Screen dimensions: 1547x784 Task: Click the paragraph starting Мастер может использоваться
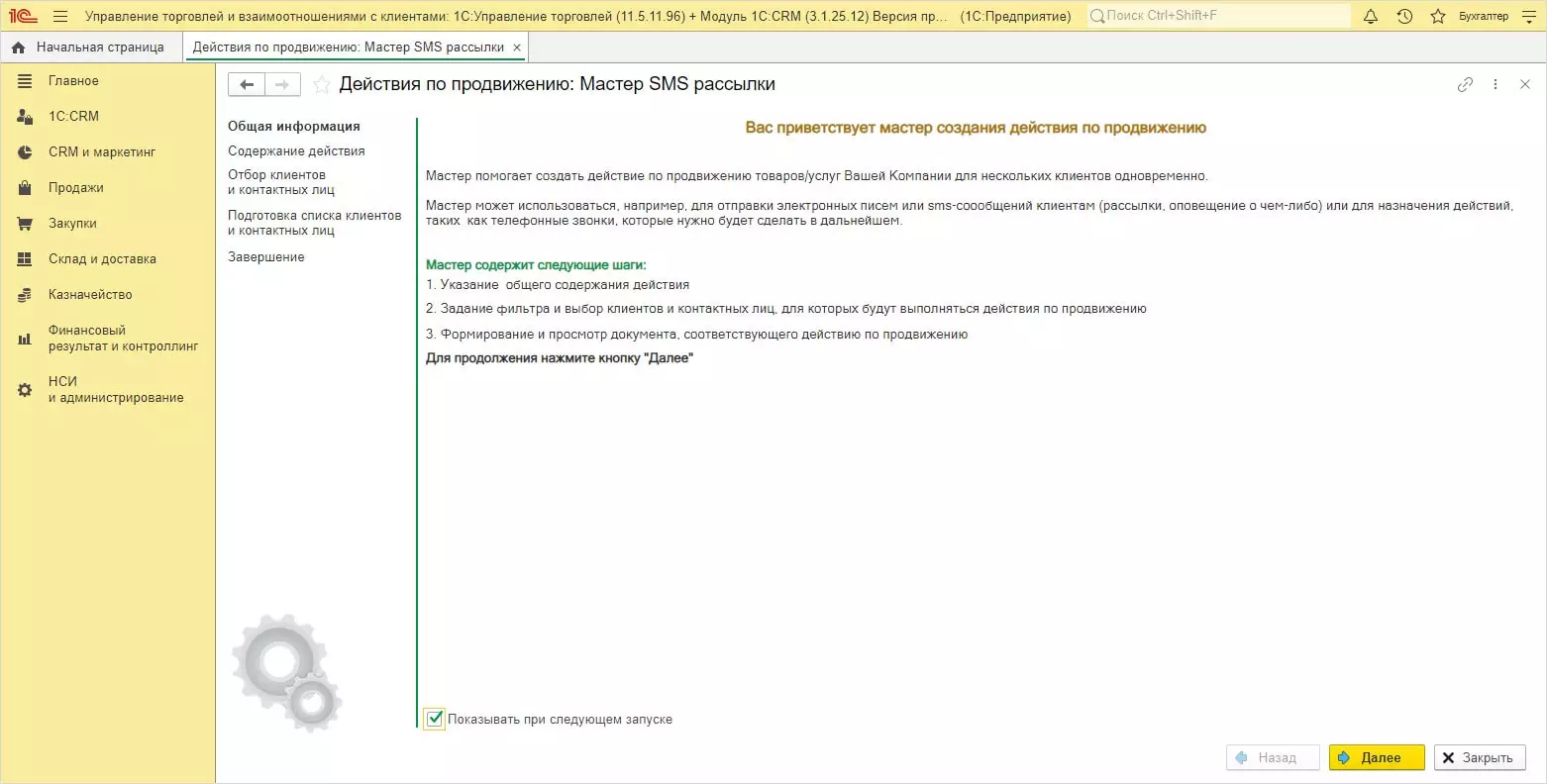pyautogui.click(x=970, y=213)
